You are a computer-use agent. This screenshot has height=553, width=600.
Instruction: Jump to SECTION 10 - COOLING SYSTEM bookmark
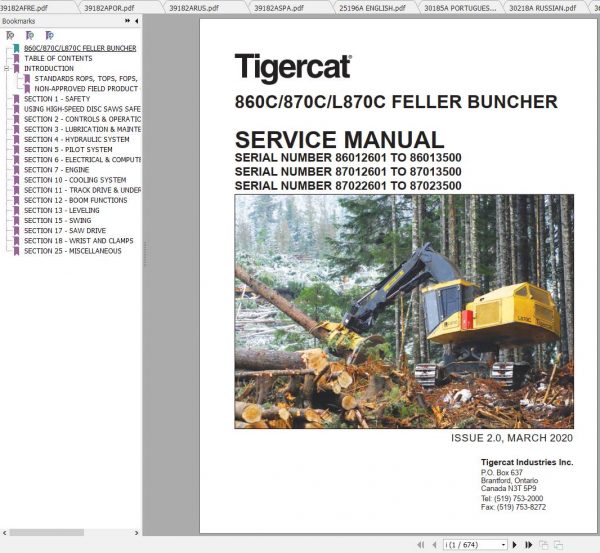[75, 180]
